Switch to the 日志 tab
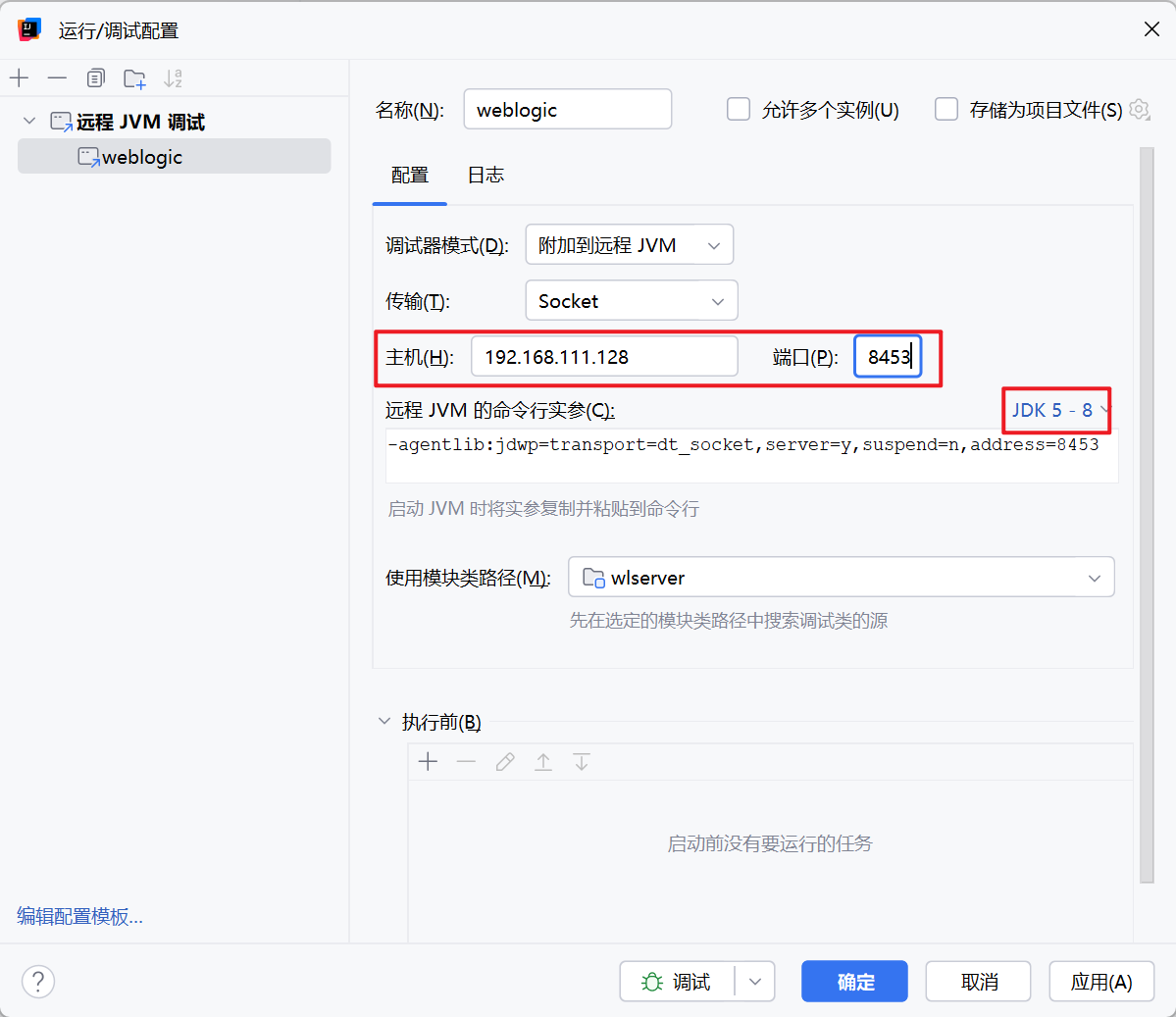 486,176
